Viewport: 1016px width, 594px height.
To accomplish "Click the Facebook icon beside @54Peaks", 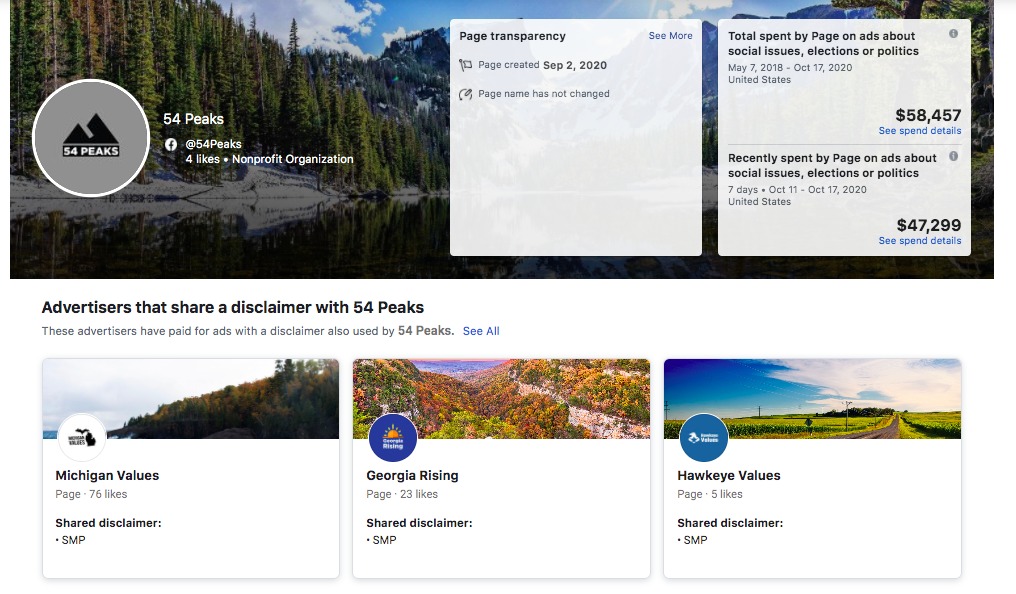I will 171,144.
